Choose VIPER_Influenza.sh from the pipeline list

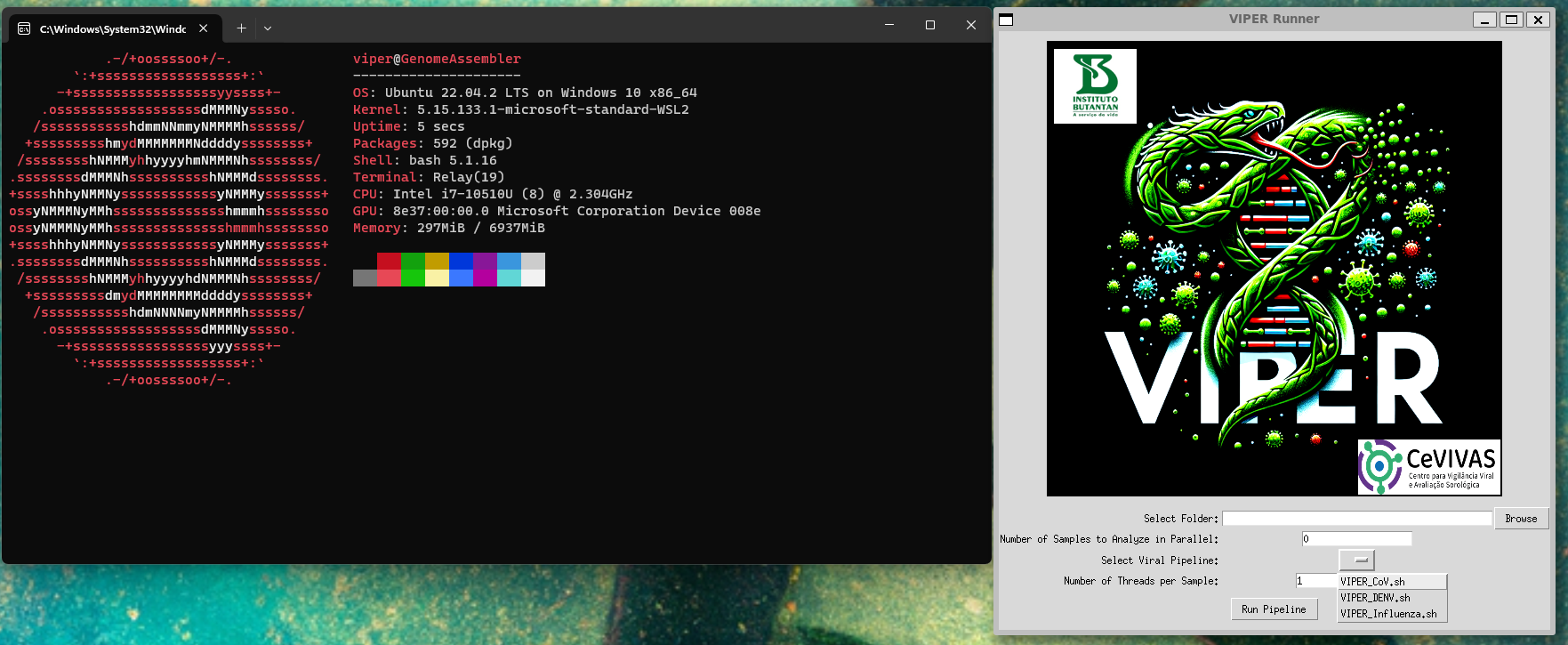tap(1392, 614)
